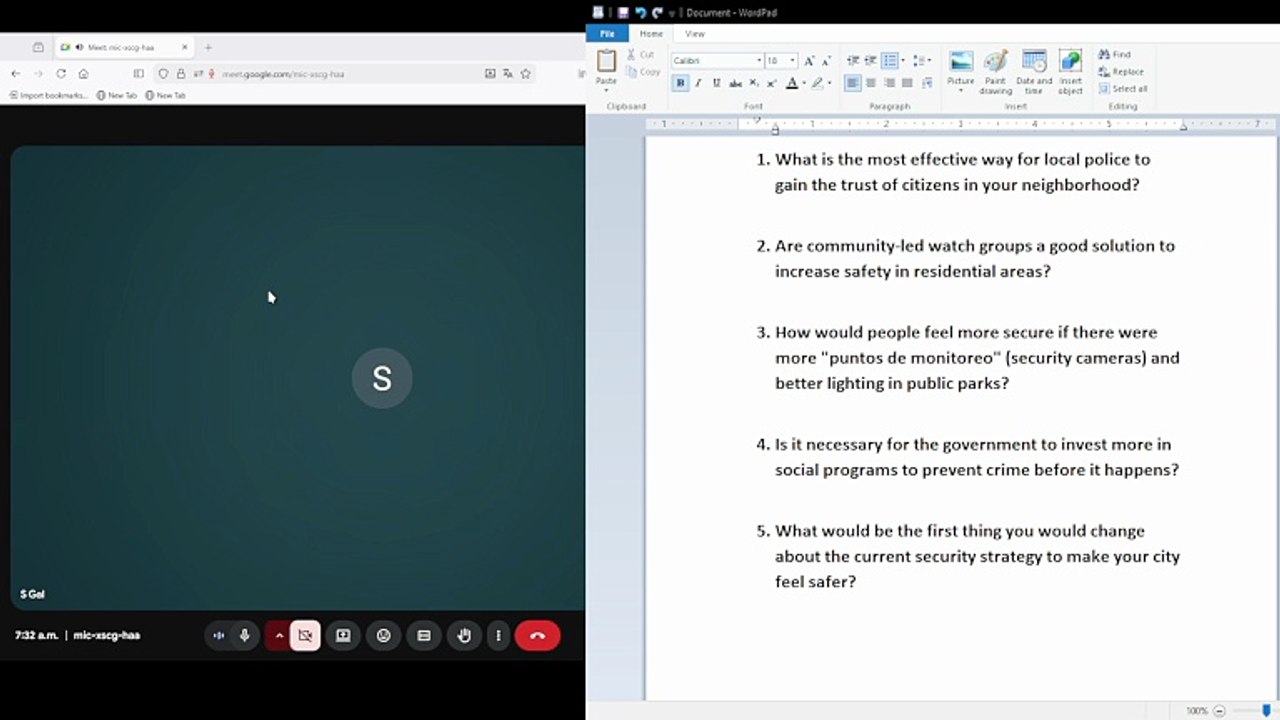Insert a Picture into the document
This screenshot has width=1280, height=720.
(x=960, y=71)
